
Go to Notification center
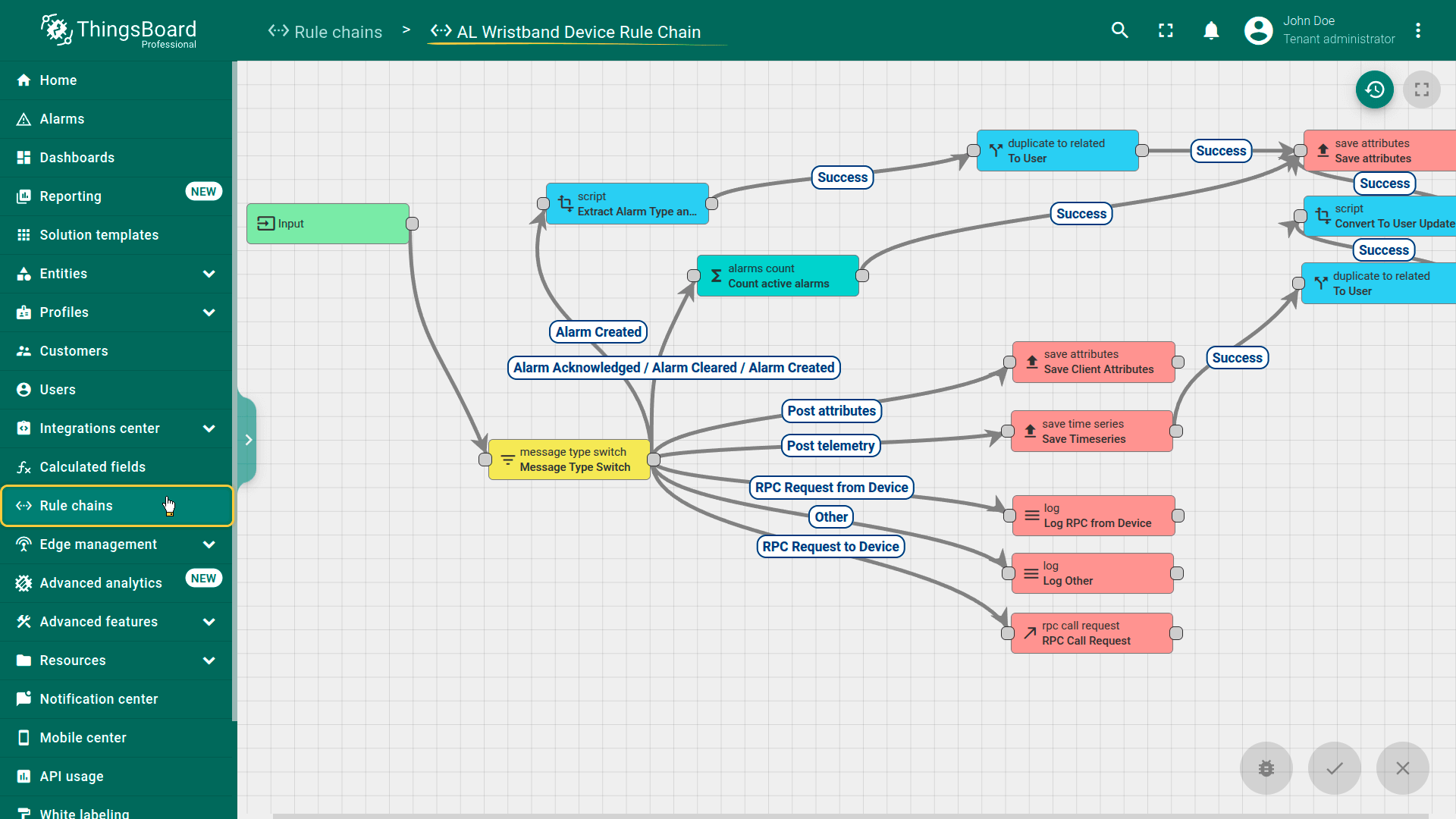click(99, 699)
